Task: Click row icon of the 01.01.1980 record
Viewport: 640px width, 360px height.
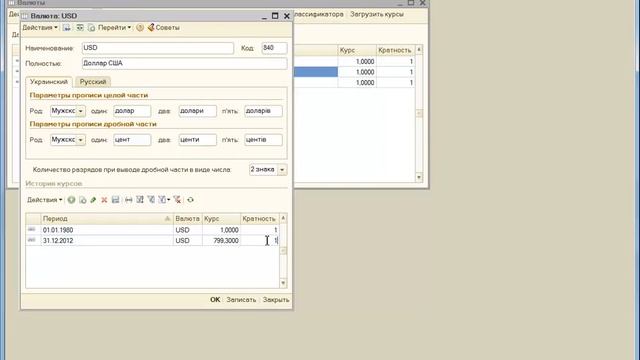Action: [32, 230]
